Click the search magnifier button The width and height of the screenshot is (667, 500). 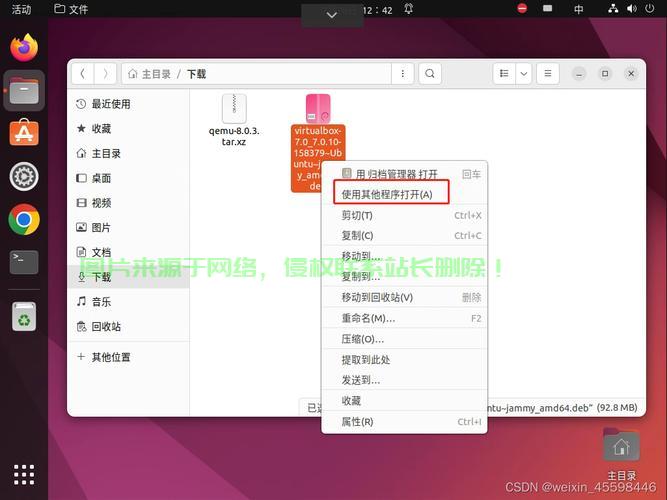(430, 74)
